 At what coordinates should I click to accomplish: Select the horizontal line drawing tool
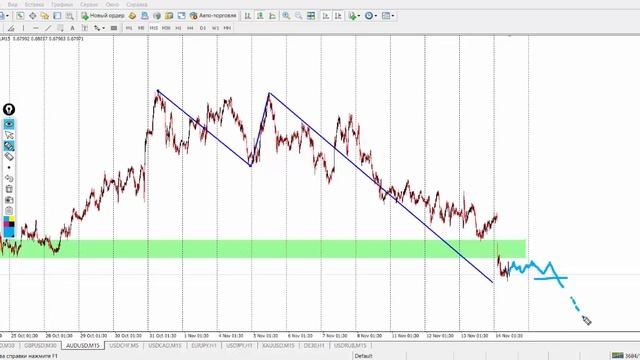coord(36,28)
